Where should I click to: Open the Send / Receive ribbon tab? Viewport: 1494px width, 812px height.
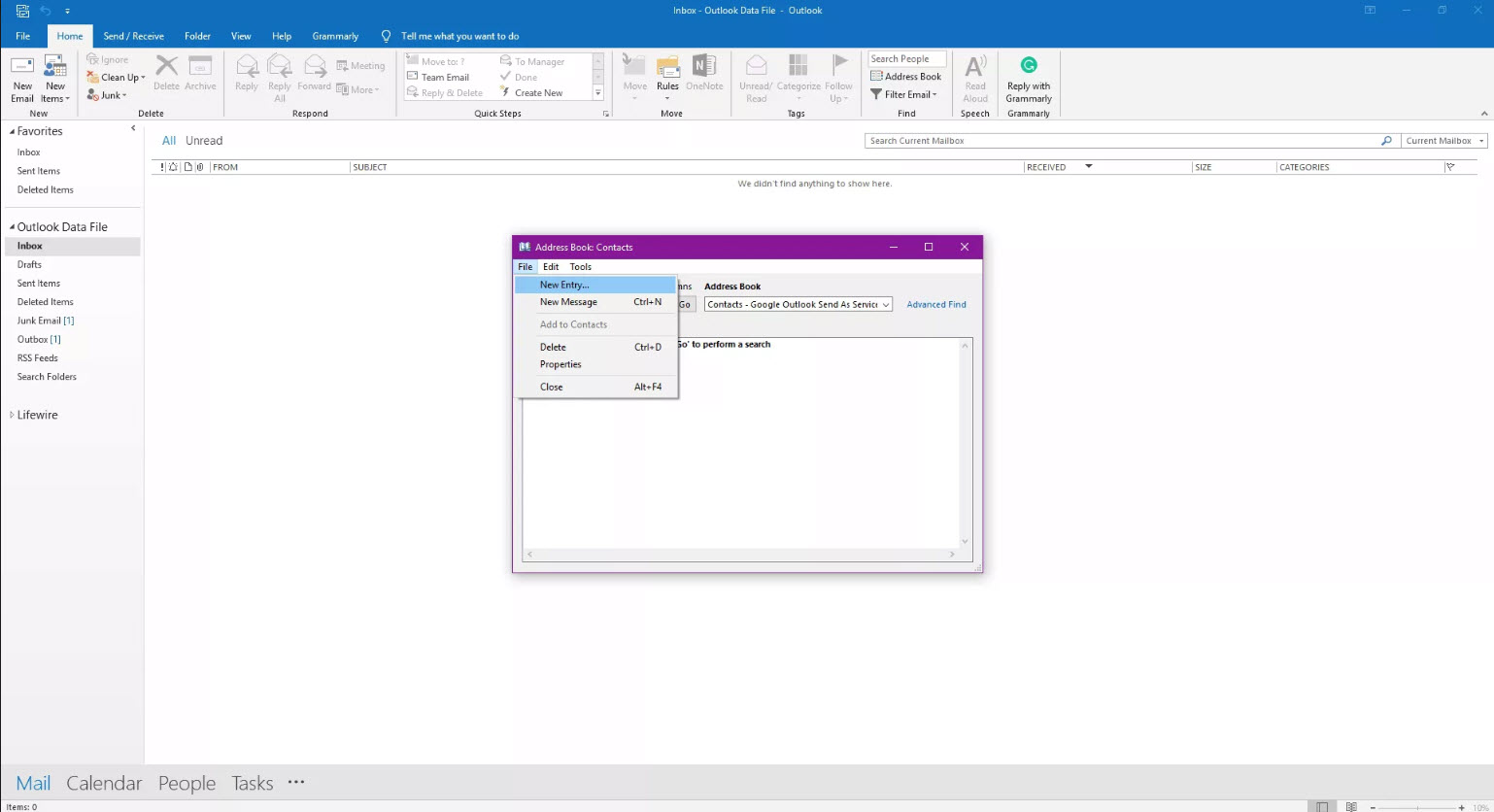click(x=133, y=36)
